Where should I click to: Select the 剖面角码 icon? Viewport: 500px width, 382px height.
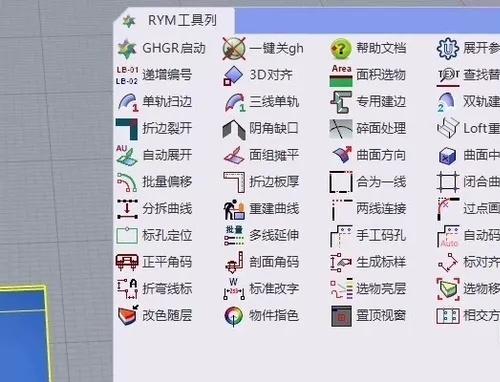tap(234, 262)
